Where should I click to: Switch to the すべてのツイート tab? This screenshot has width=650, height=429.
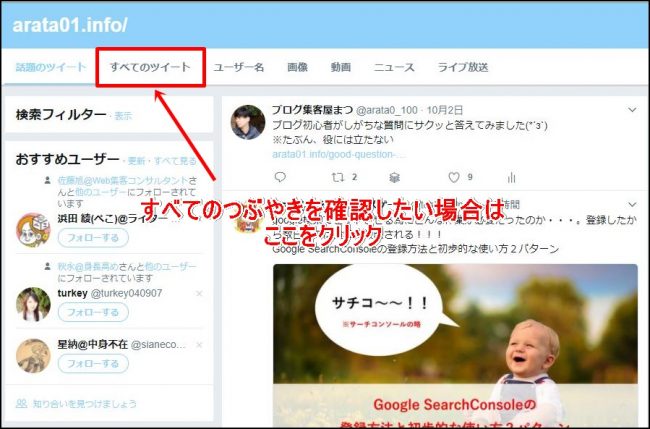(150, 67)
